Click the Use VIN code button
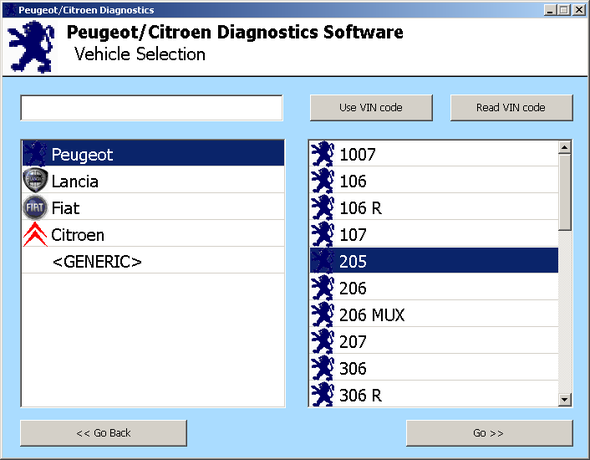 click(371, 108)
